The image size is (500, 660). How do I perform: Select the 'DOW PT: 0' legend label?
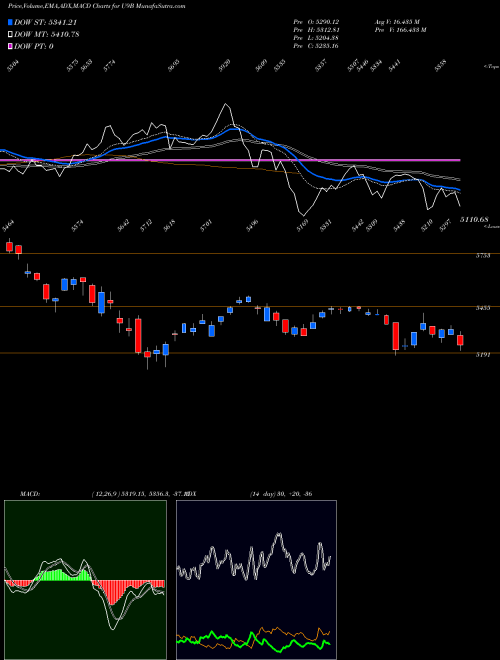34,46
